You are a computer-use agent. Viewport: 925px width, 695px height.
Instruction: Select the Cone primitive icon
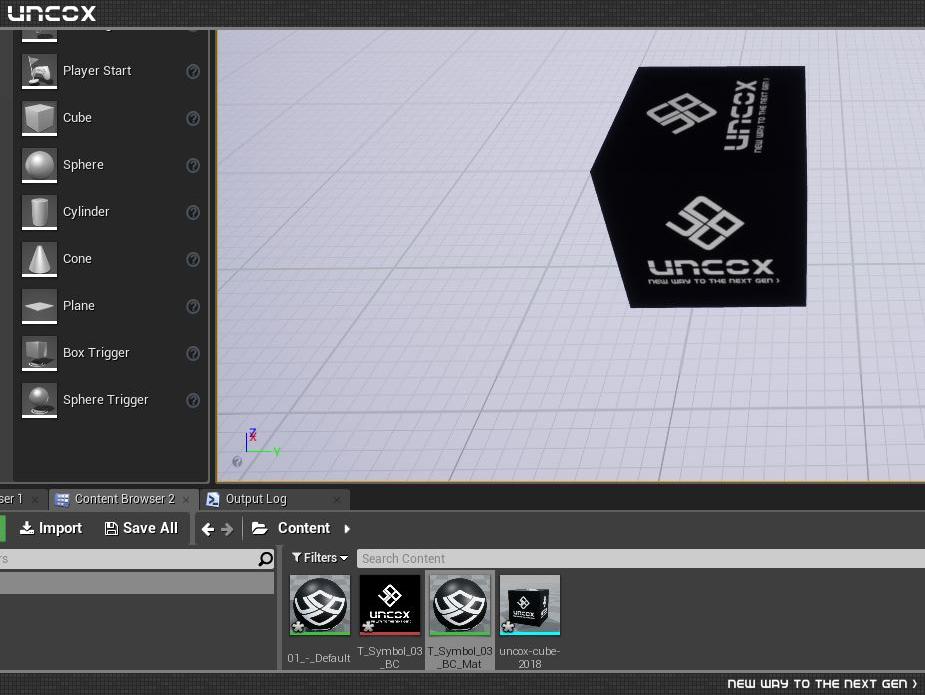39,259
